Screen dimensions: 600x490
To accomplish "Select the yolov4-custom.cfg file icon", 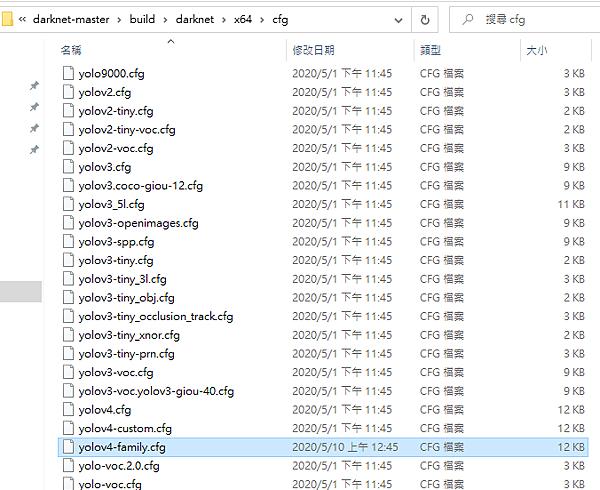I will [68, 428].
